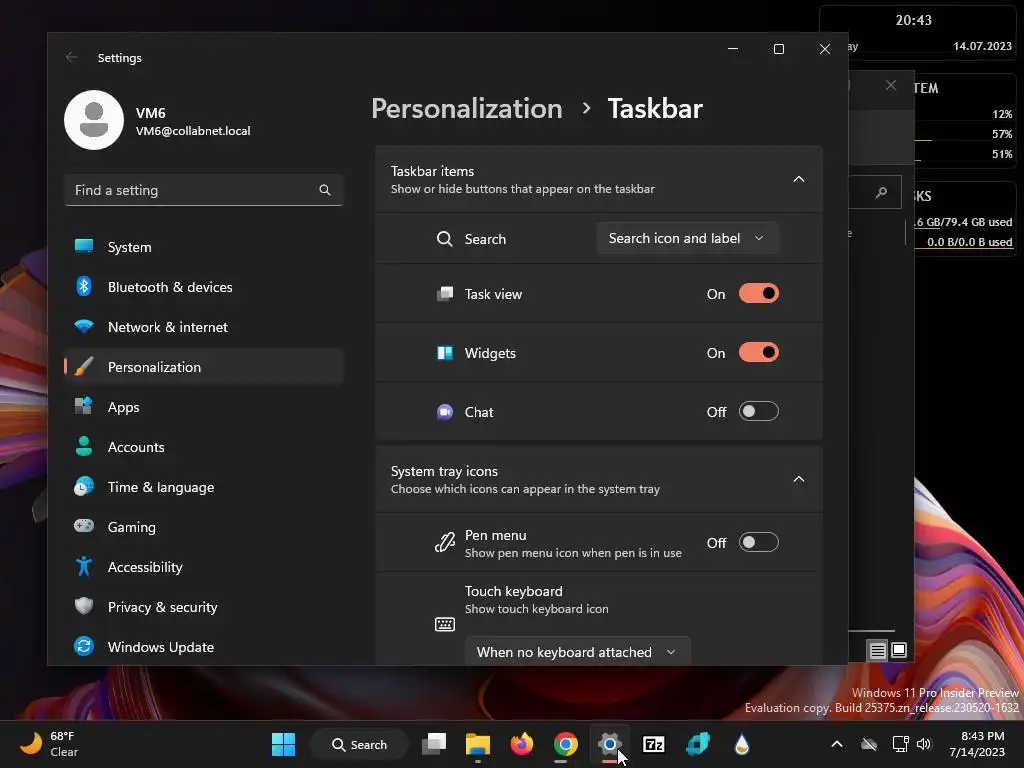Turn on the Chat toggle
The image size is (1024, 768).
(x=758, y=411)
